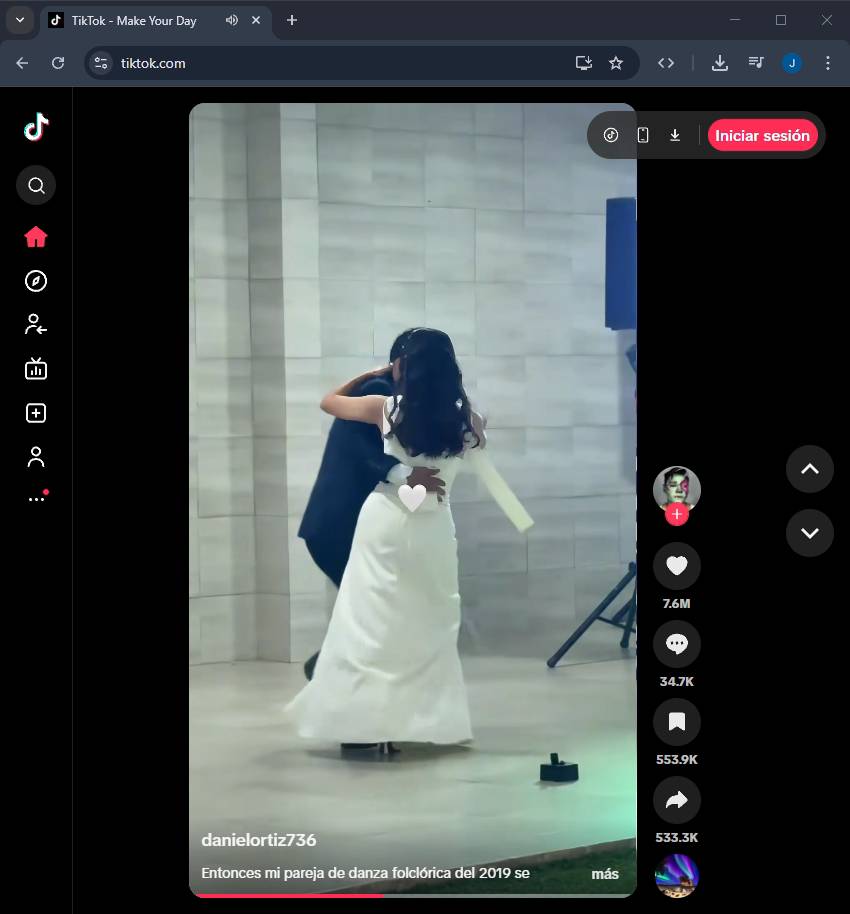Click the Upload plus icon in sidebar
Viewport: 850px width, 914px height.
click(x=36, y=413)
